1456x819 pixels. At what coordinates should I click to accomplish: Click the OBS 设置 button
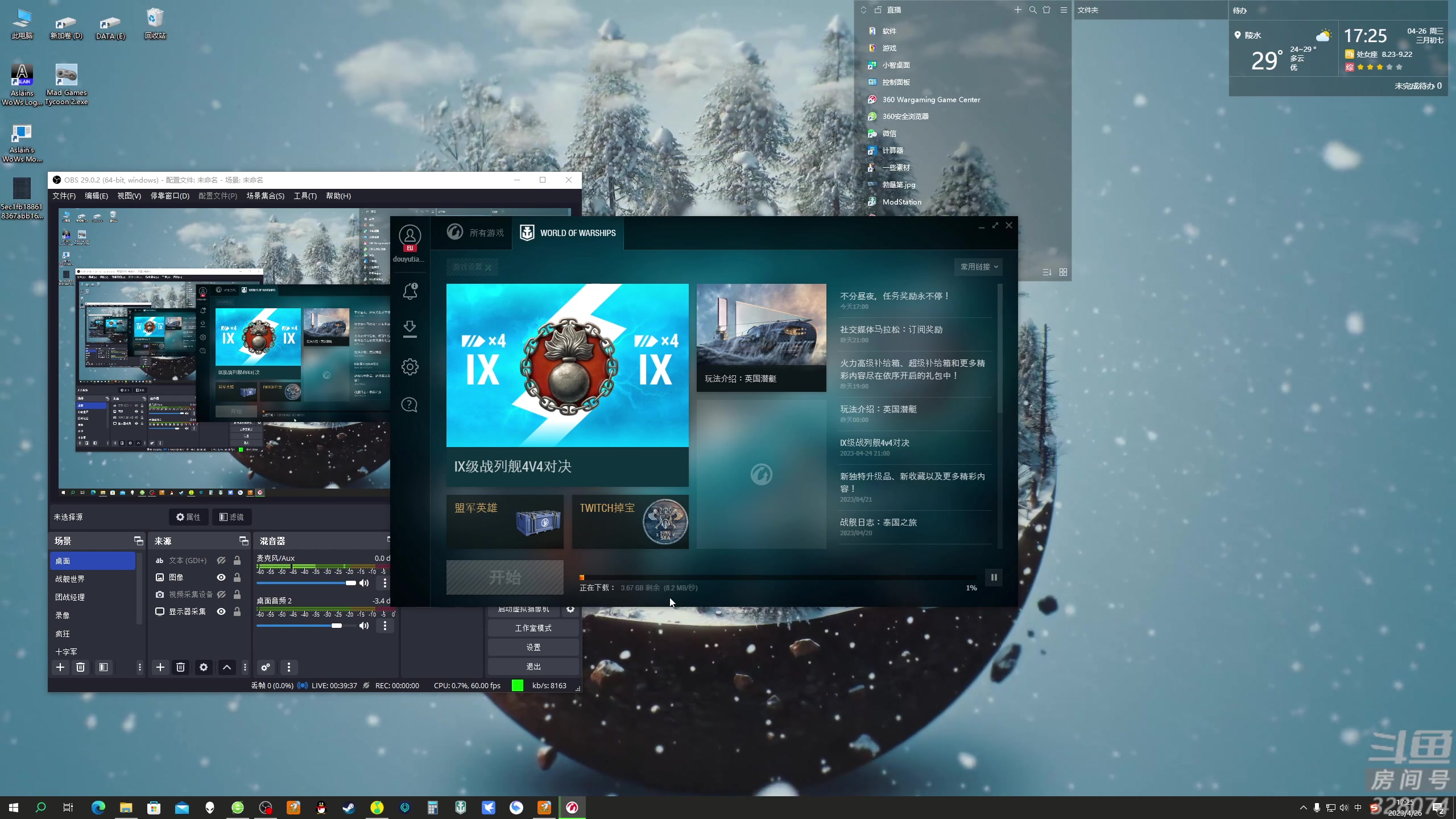point(533,647)
